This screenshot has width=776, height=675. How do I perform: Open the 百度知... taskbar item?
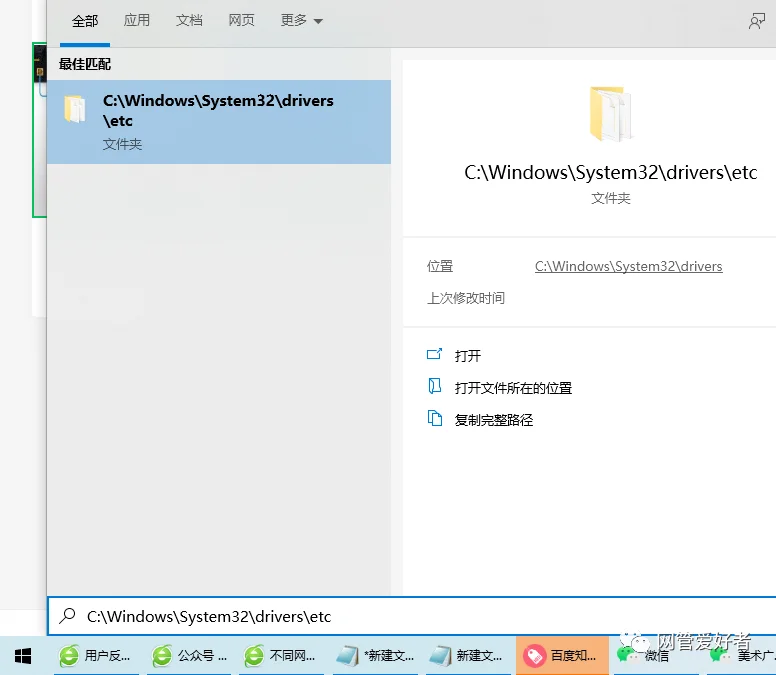coord(562,656)
